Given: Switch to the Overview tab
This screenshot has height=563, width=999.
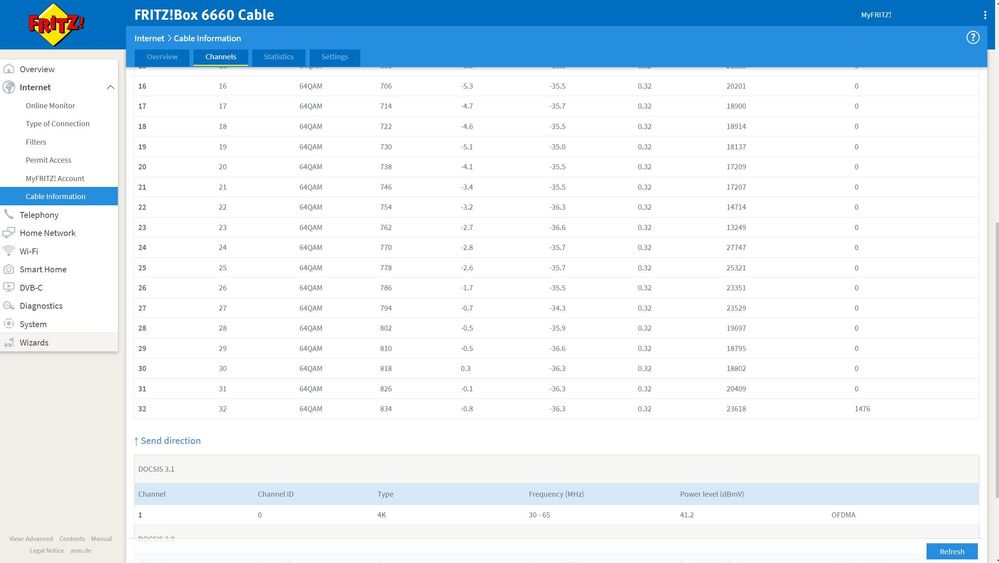Looking at the screenshot, I should coord(162,57).
